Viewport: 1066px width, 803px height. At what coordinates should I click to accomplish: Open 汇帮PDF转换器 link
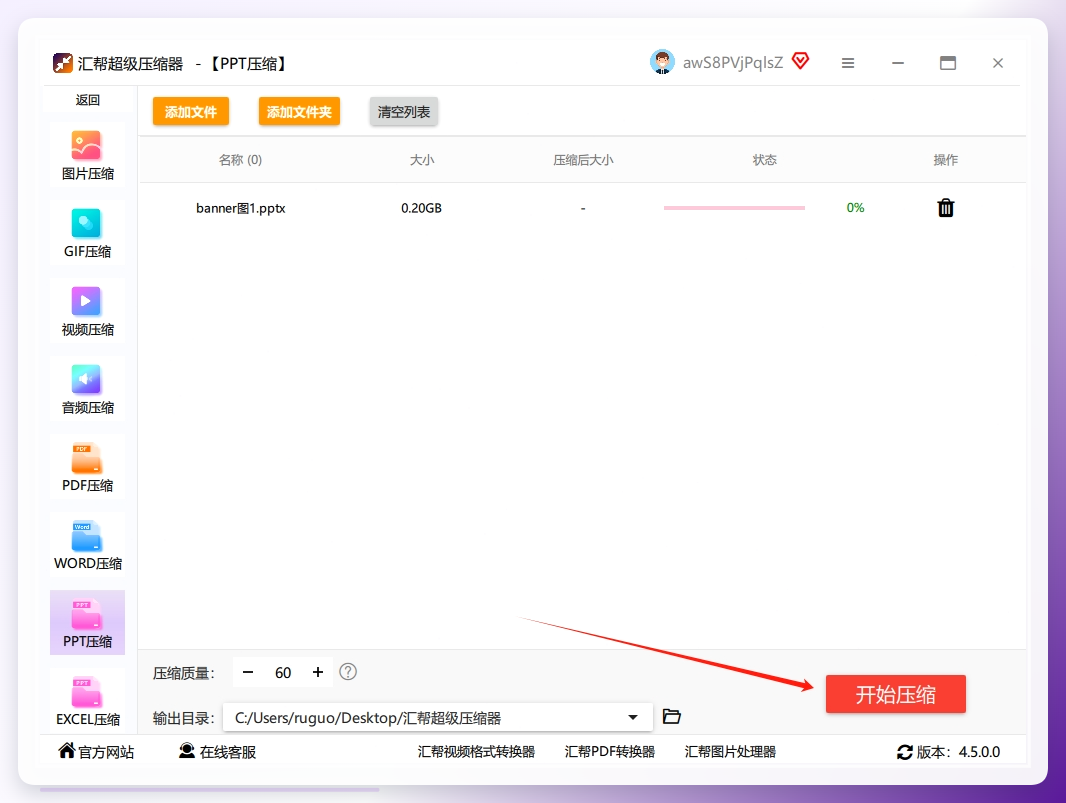[x=610, y=752]
